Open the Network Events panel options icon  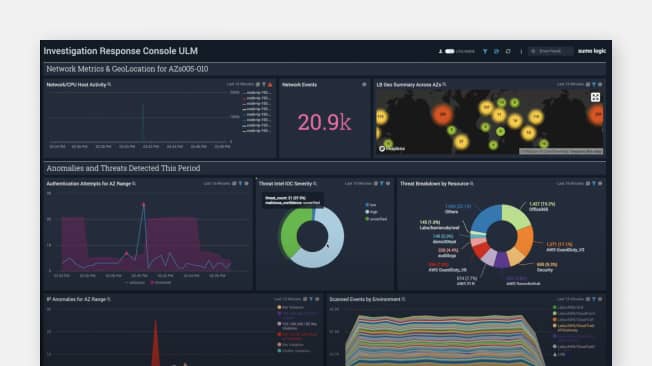coord(364,84)
